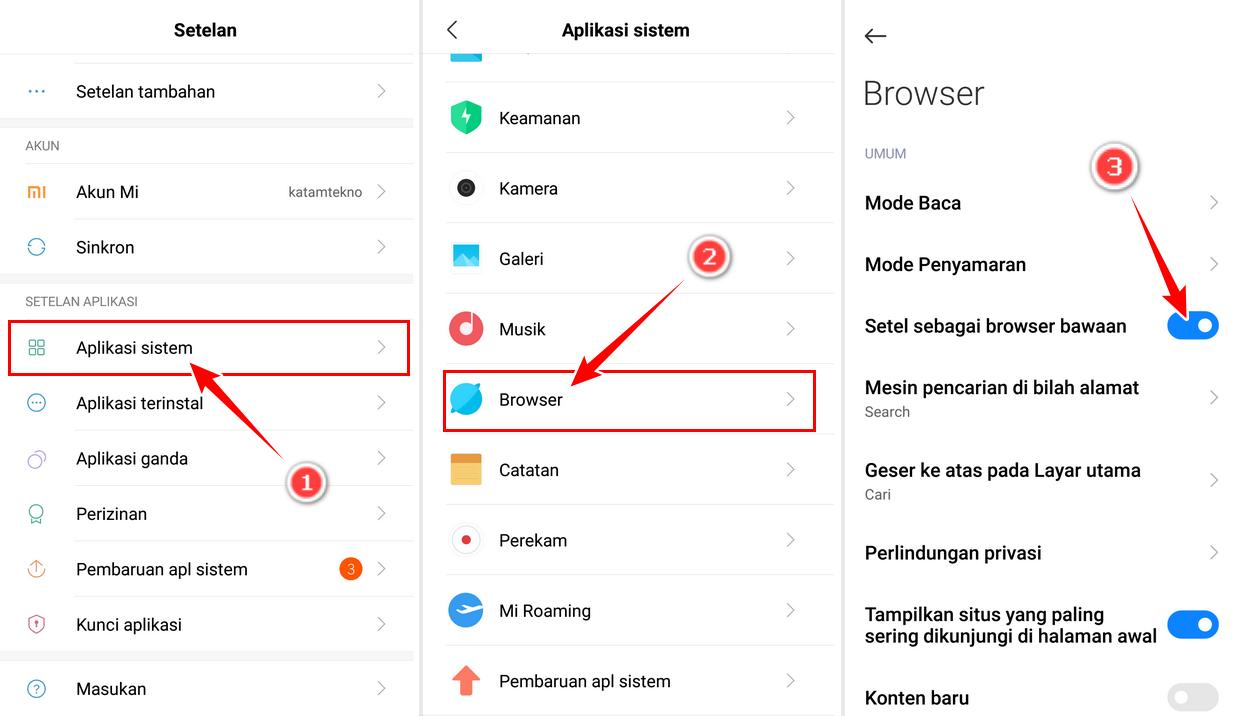Select the Musik app icon
Viewport: 1250px width, 716px height.
coord(466,329)
